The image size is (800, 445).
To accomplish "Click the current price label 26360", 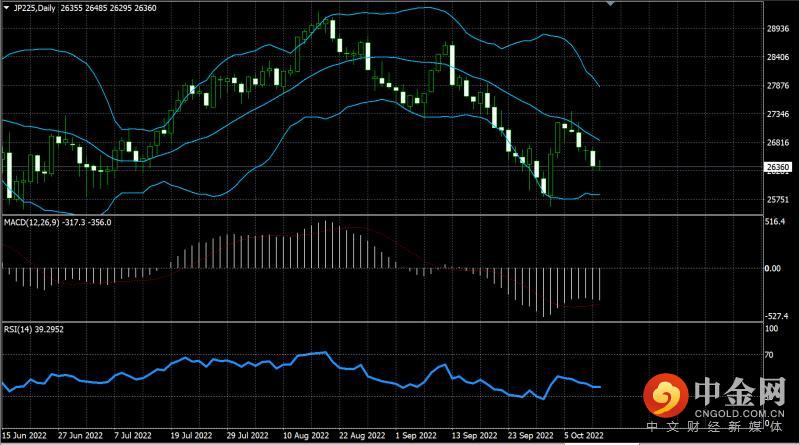I will [778, 167].
